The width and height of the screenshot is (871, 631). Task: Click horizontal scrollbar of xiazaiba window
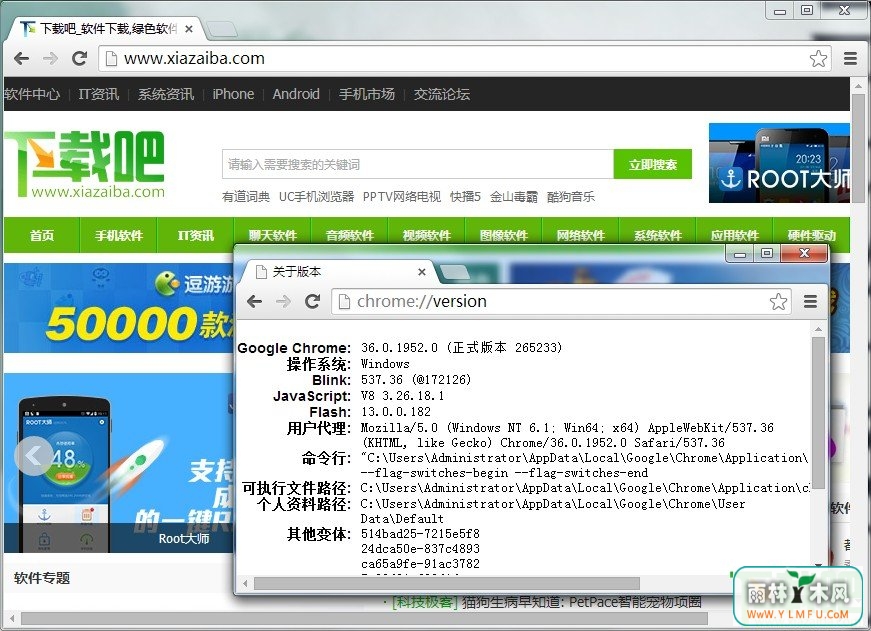[x=364, y=618]
